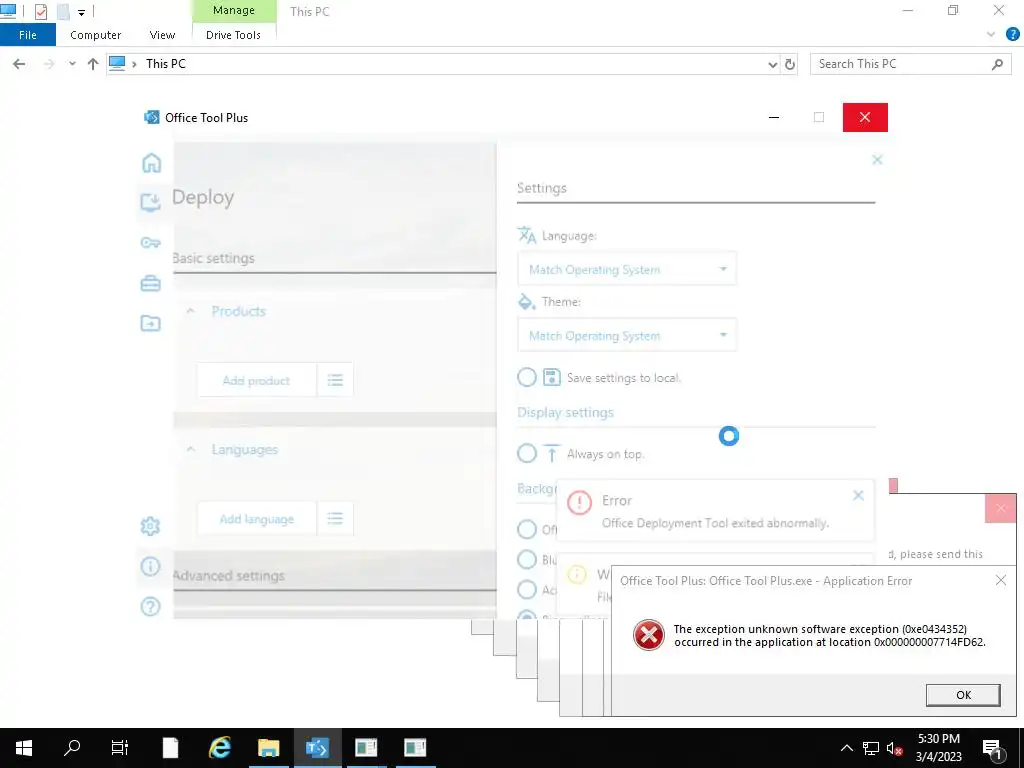Image resolution: width=1024 pixels, height=768 pixels.
Task: Open address bar history dropdown arrow
Action: 773,65
